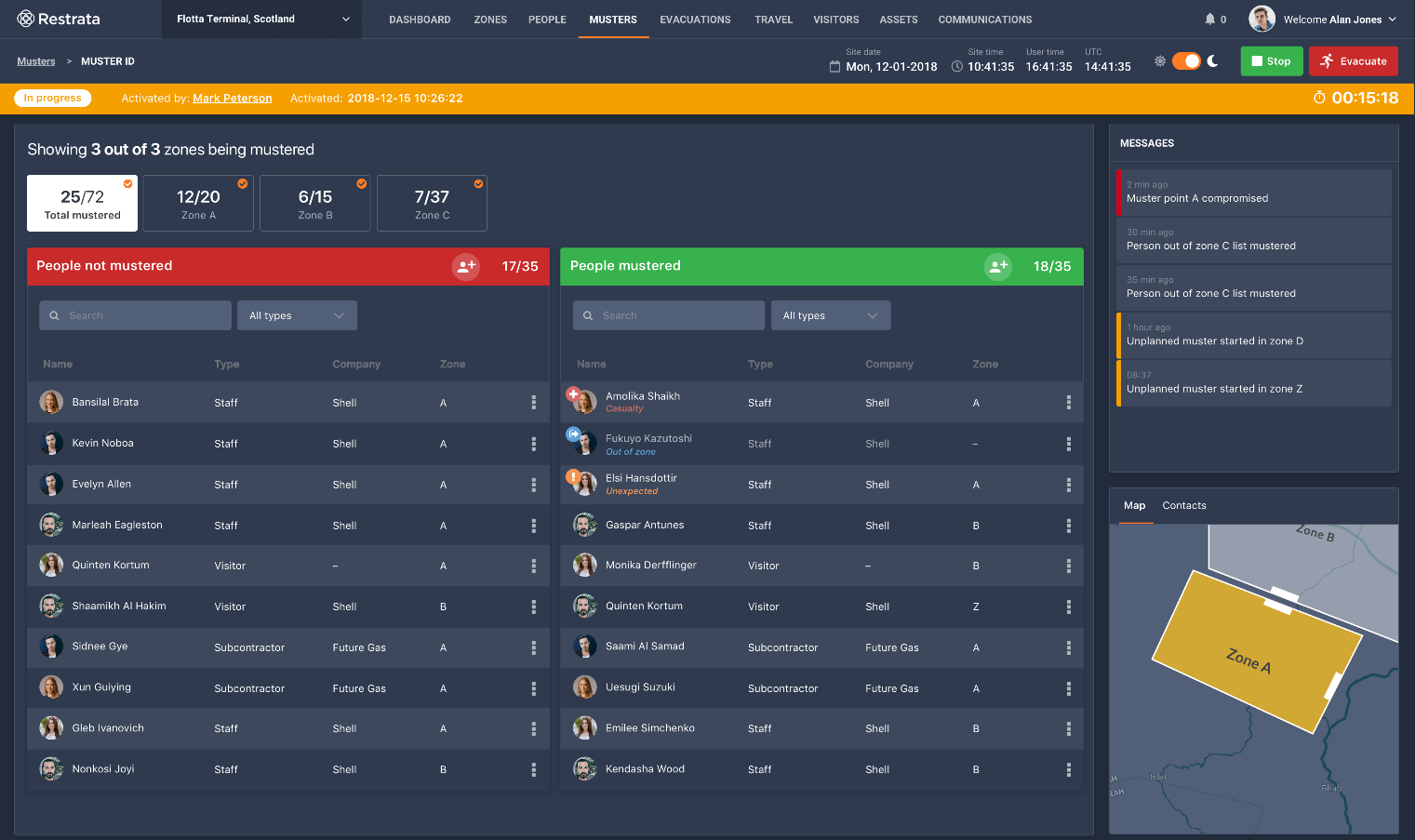Click the notification bell icon
The image size is (1415, 840).
[x=1209, y=19]
